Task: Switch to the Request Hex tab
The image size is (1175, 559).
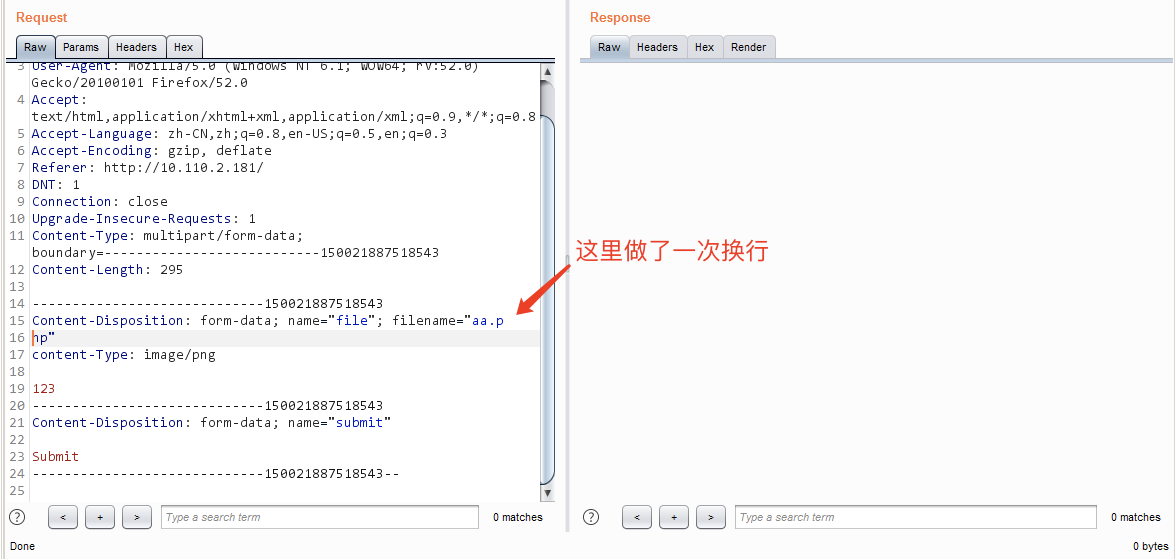Action: click(x=184, y=46)
